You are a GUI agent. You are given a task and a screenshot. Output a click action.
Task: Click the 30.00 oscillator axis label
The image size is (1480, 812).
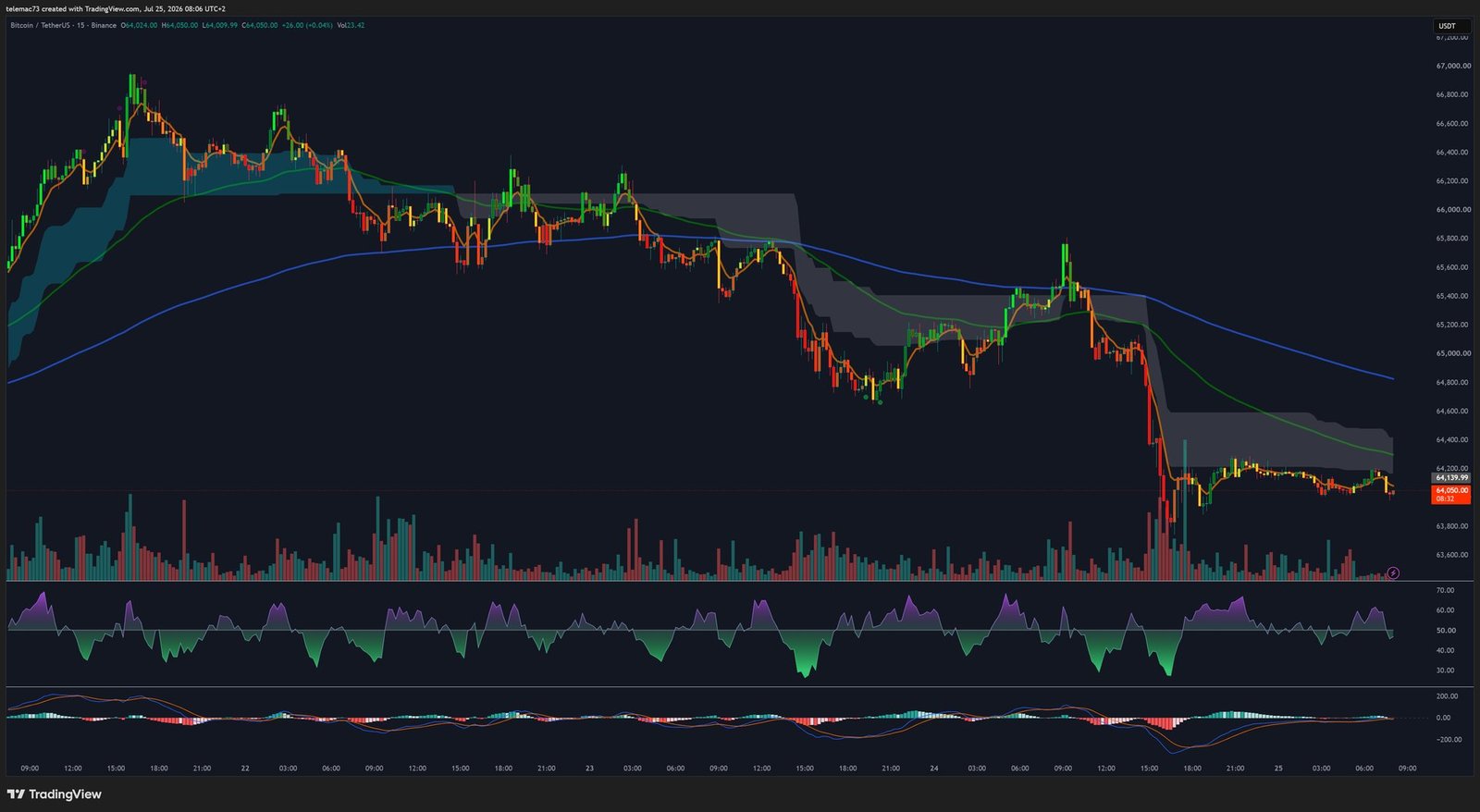click(x=1445, y=671)
